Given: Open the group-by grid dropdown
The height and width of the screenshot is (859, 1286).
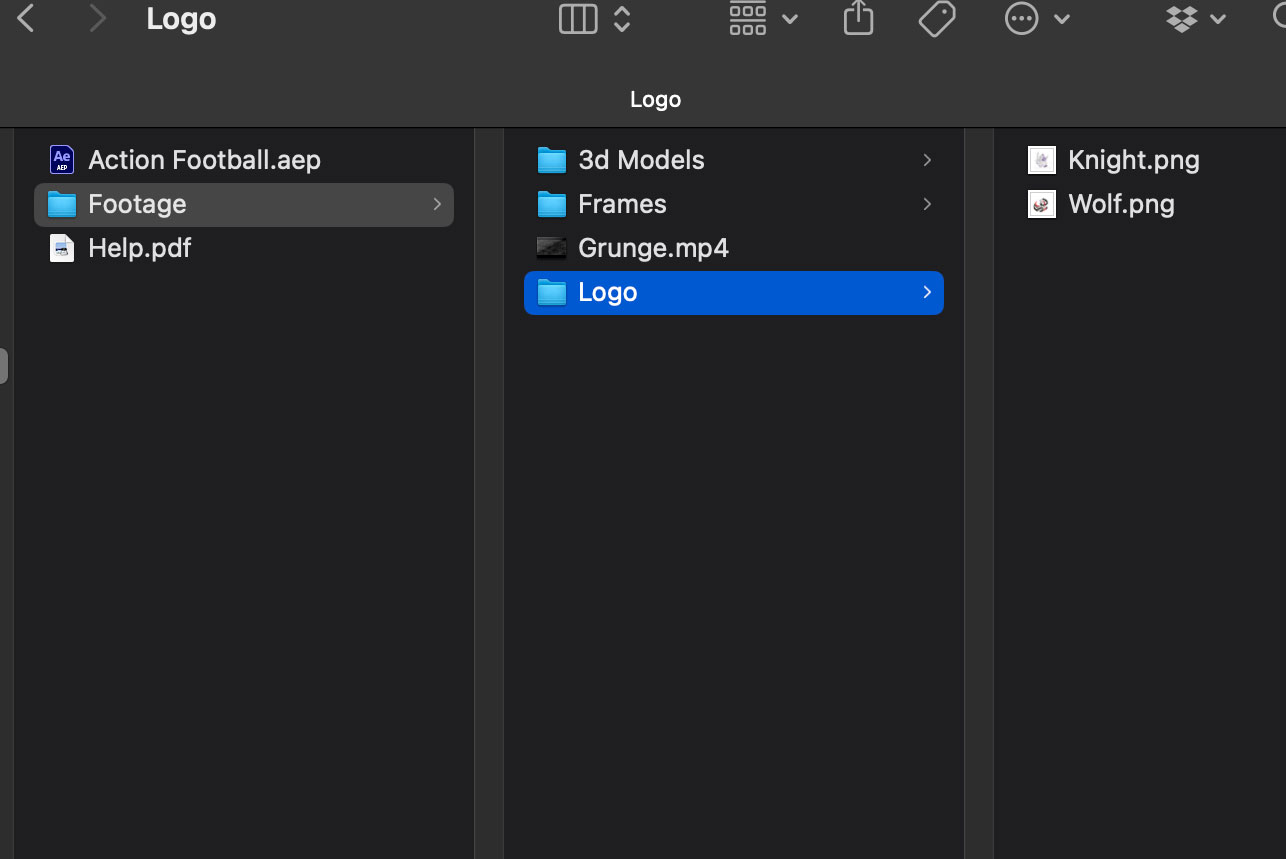Looking at the screenshot, I should [x=763, y=19].
